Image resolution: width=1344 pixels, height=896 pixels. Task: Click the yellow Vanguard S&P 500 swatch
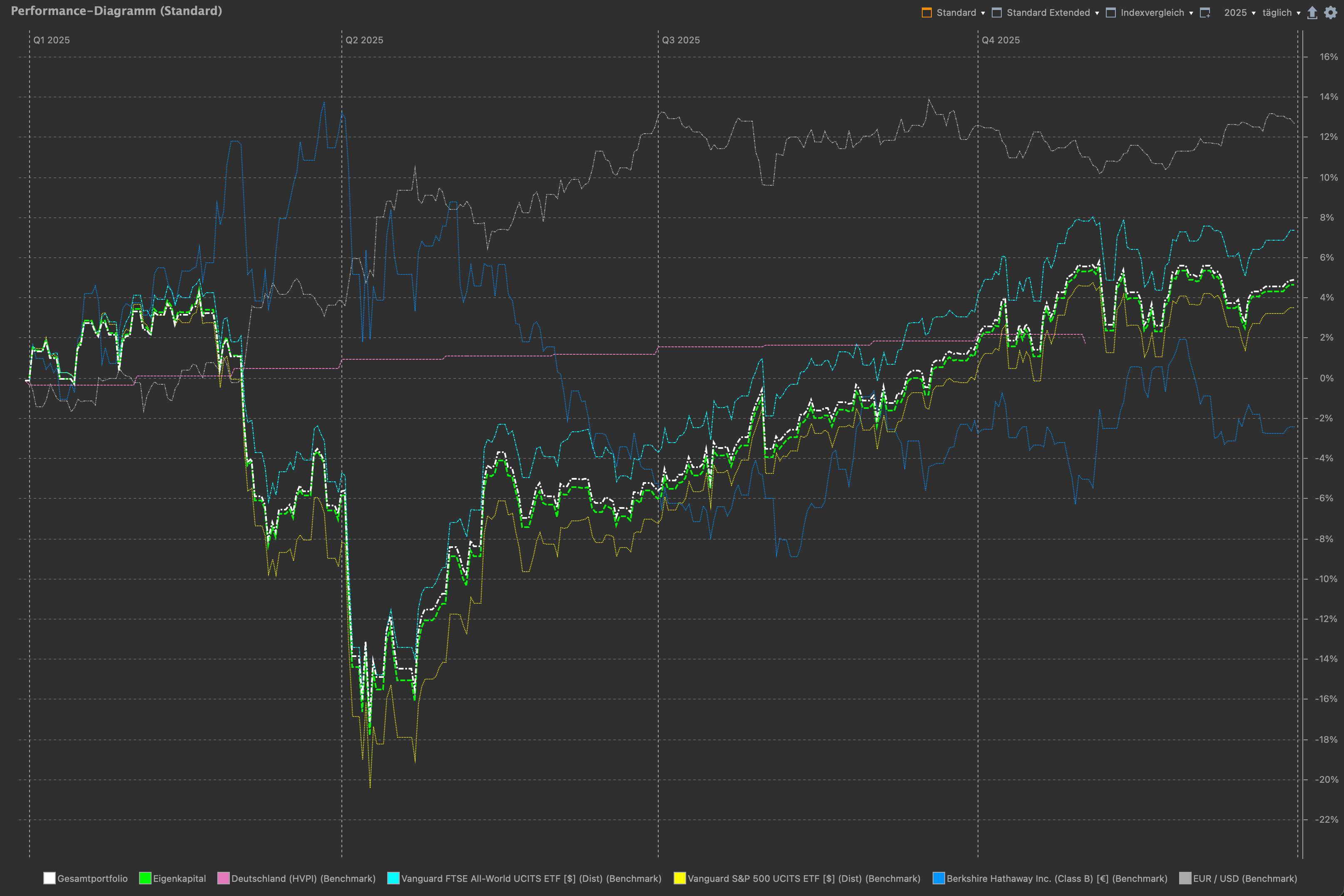click(x=679, y=878)
